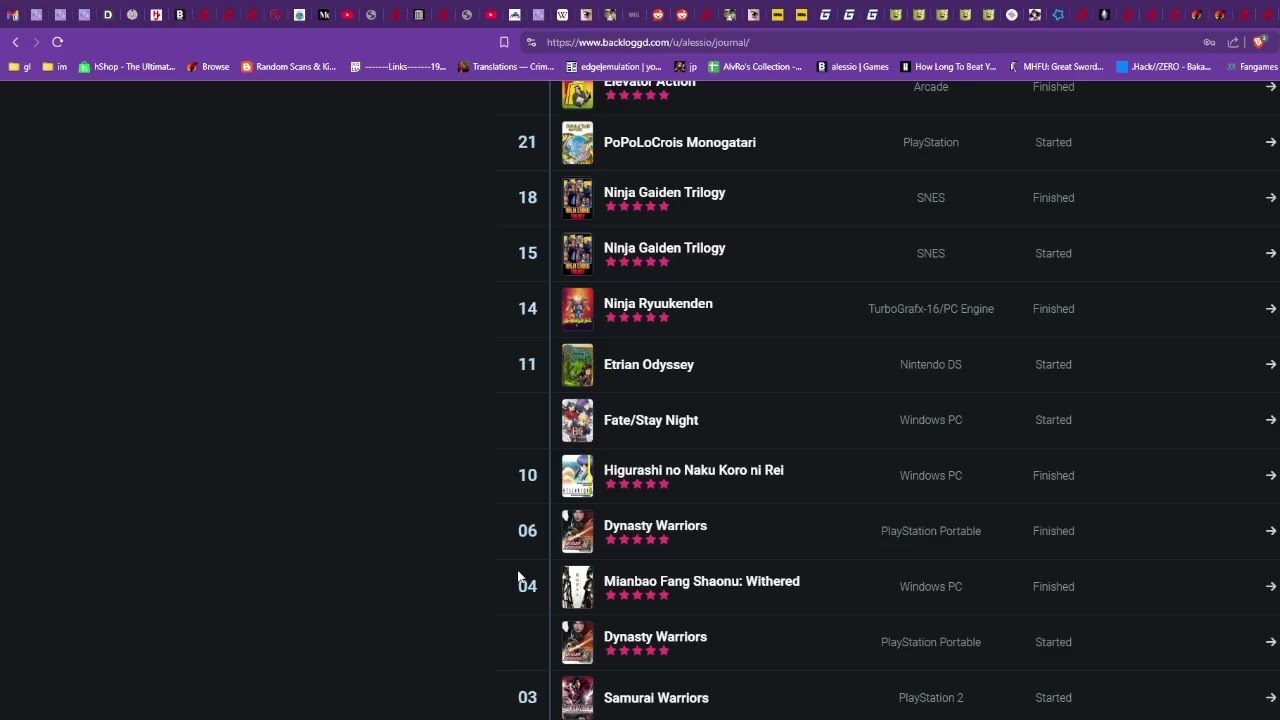1280x720 pixels.
Task: Click the star rating under Ninja Ryuukenden
Action: [x=637, y=317]
